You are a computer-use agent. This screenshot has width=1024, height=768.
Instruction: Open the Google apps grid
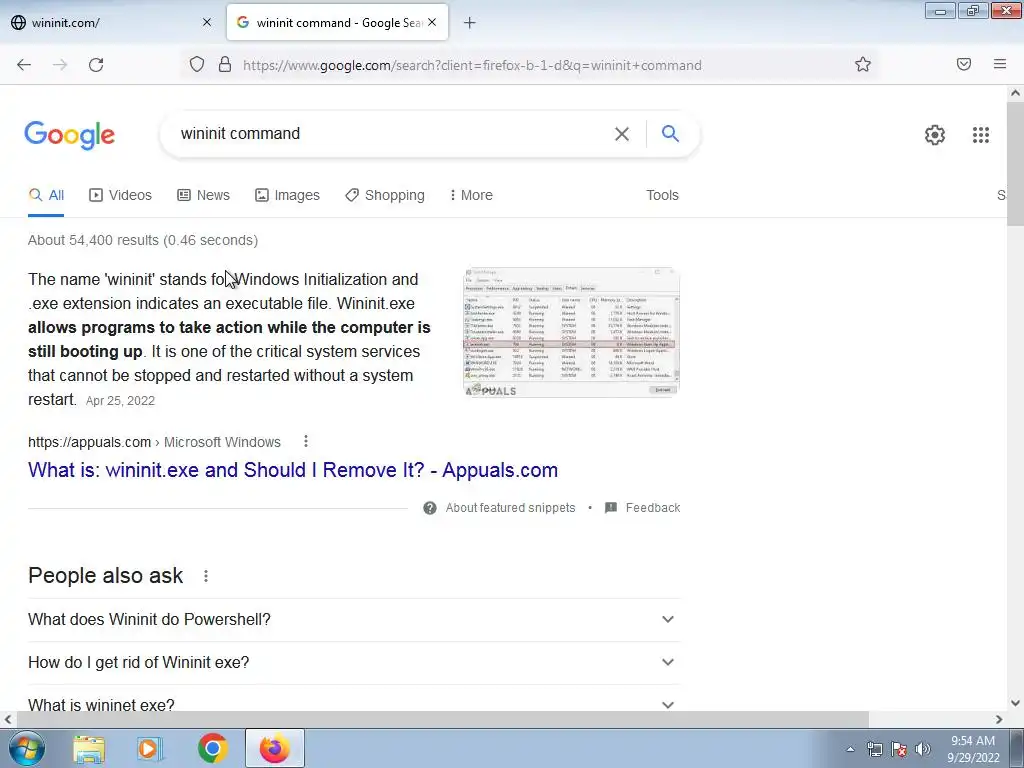980,135
